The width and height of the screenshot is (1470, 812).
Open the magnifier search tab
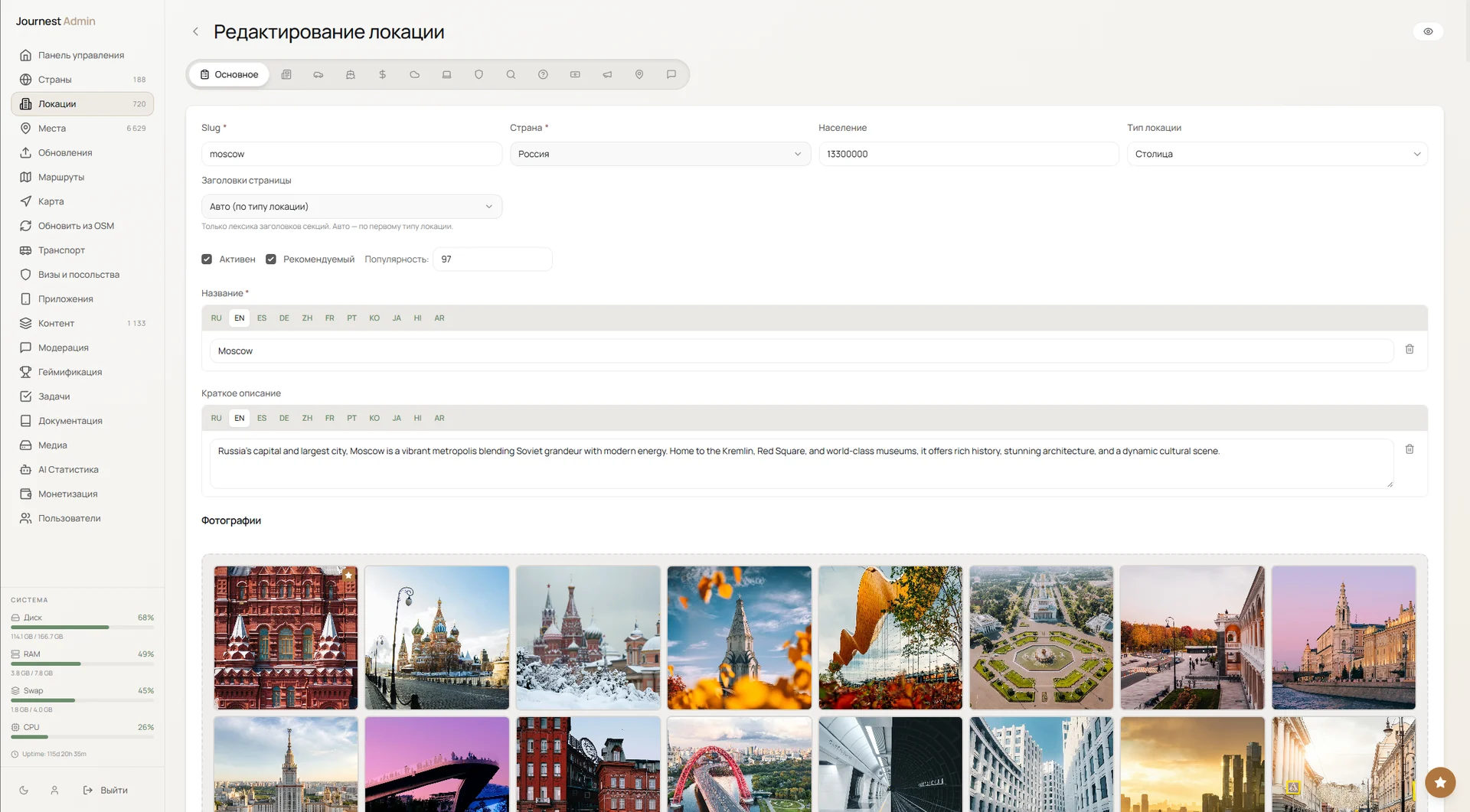pos(511,74)
